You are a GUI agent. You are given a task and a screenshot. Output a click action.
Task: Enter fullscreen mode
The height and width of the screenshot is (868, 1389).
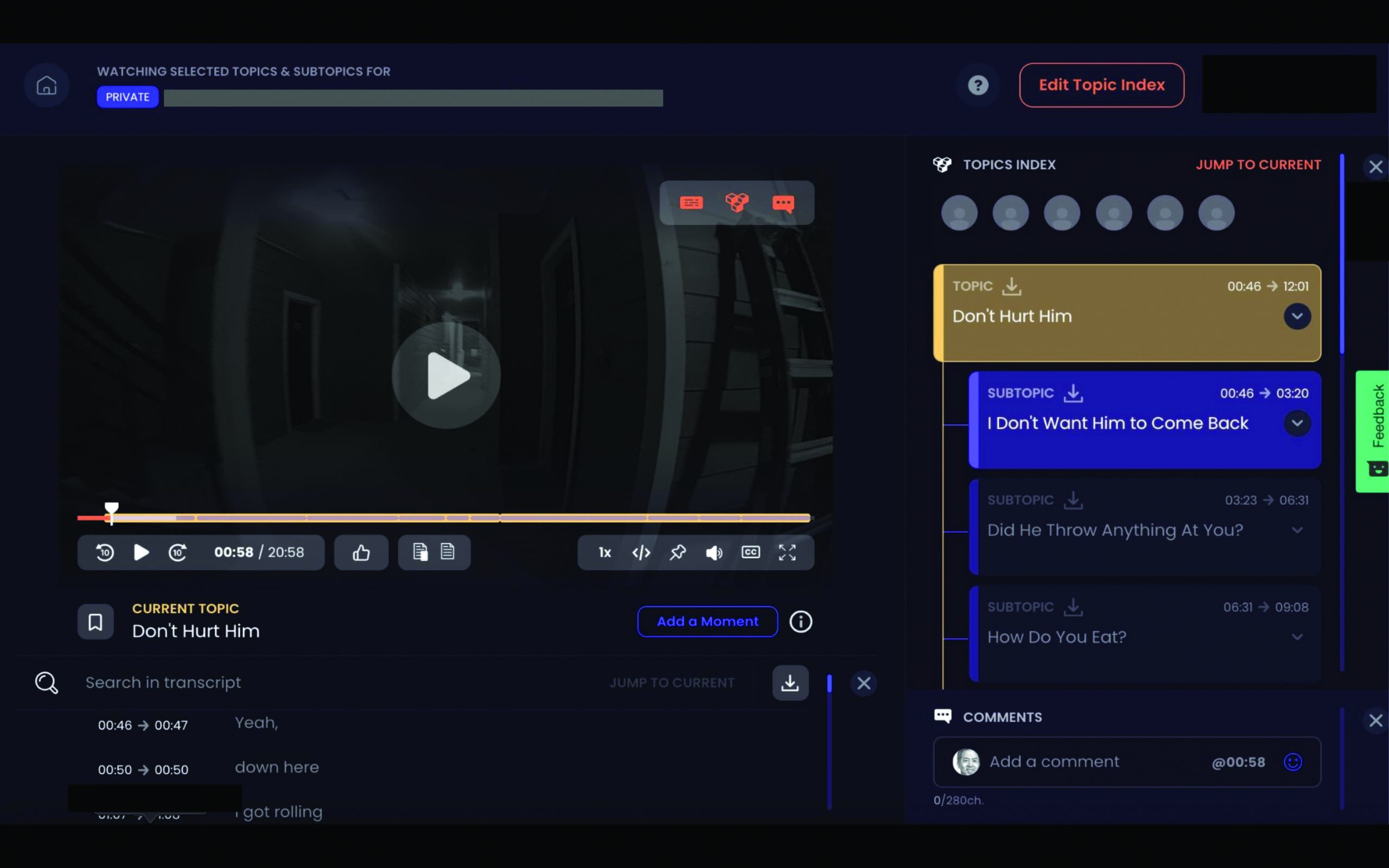pyautogui.click(x=787, y=552)
